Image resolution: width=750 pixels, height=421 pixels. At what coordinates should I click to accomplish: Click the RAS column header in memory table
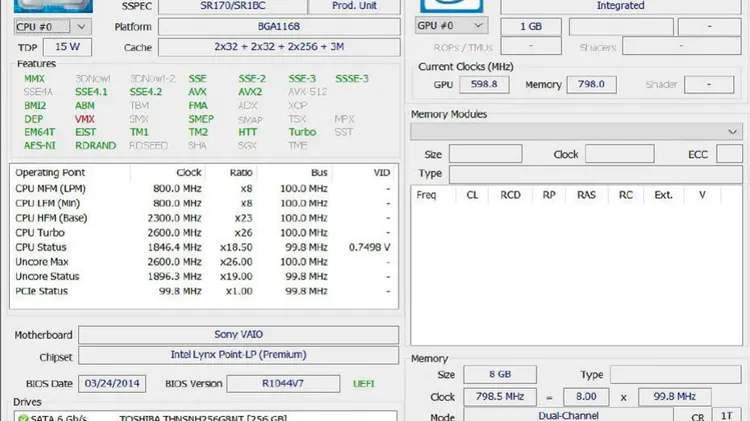[x=586, y=195]
